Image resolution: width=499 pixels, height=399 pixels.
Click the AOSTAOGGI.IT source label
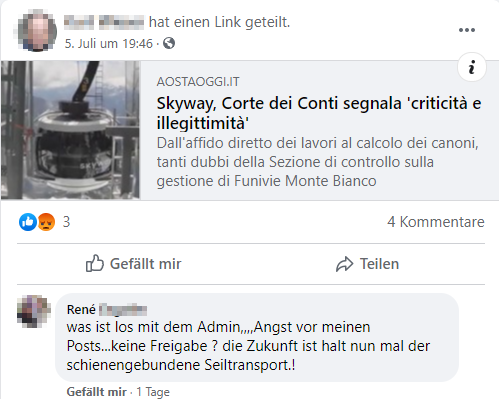pyautogui.click(x=198, y=82)
